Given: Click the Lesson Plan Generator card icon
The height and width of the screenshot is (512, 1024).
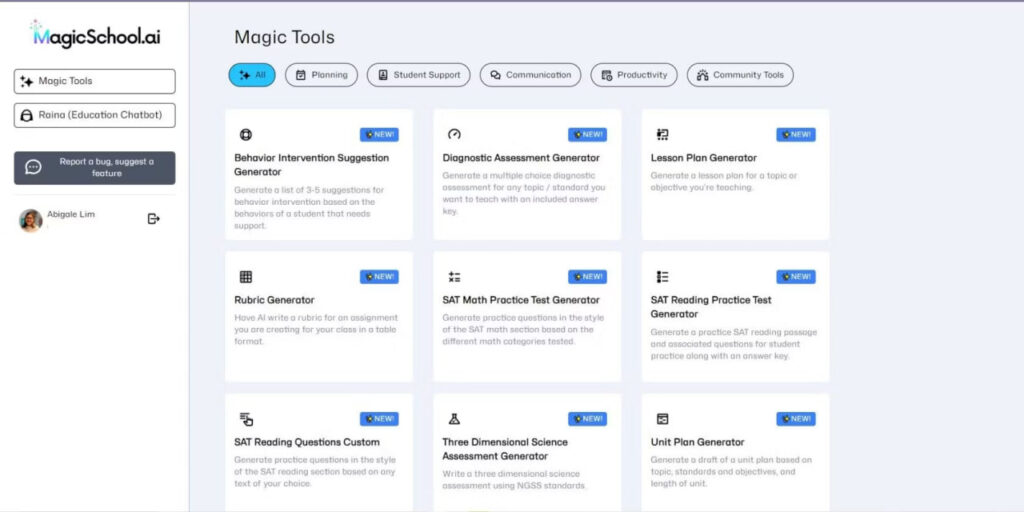Looking at the screenshot, I should [662, 135].
